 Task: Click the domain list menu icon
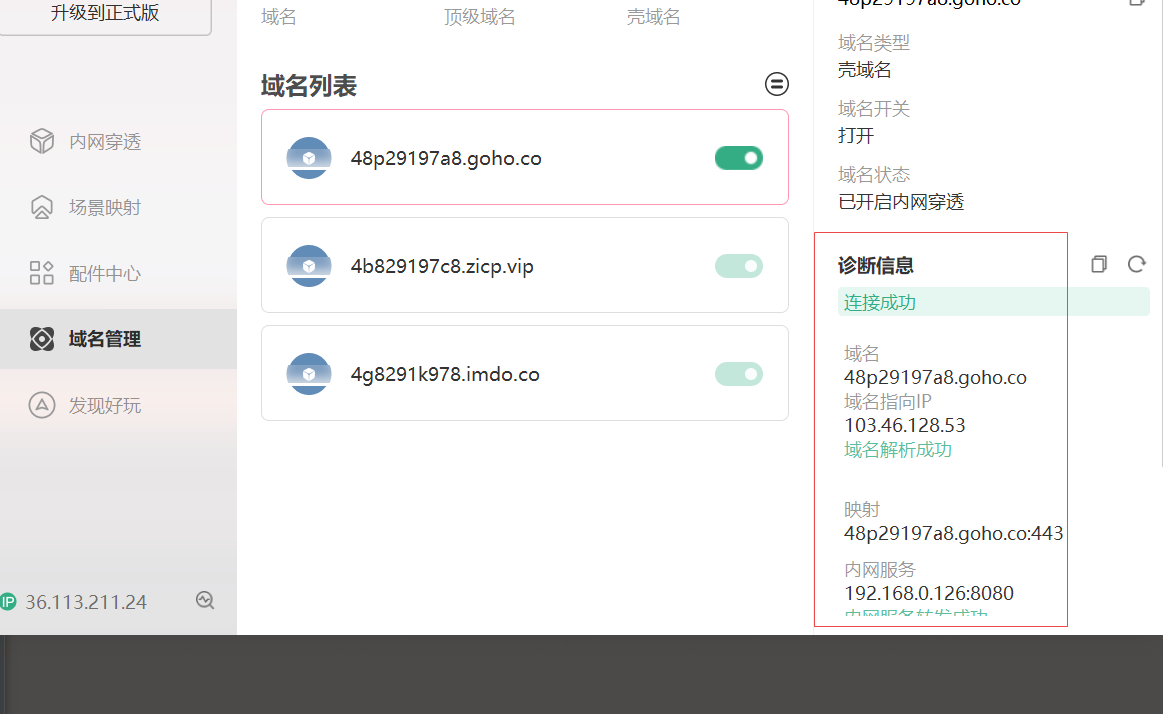777,84
